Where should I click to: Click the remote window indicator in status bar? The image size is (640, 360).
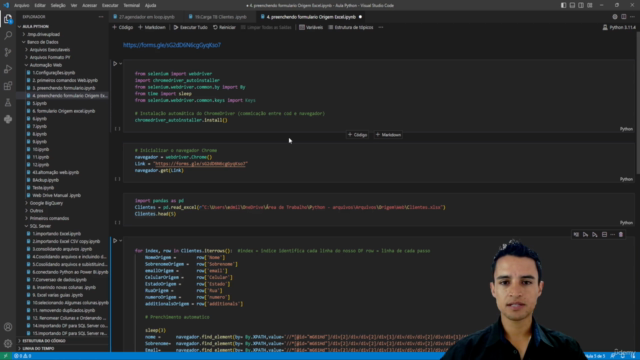coord(5,356)
